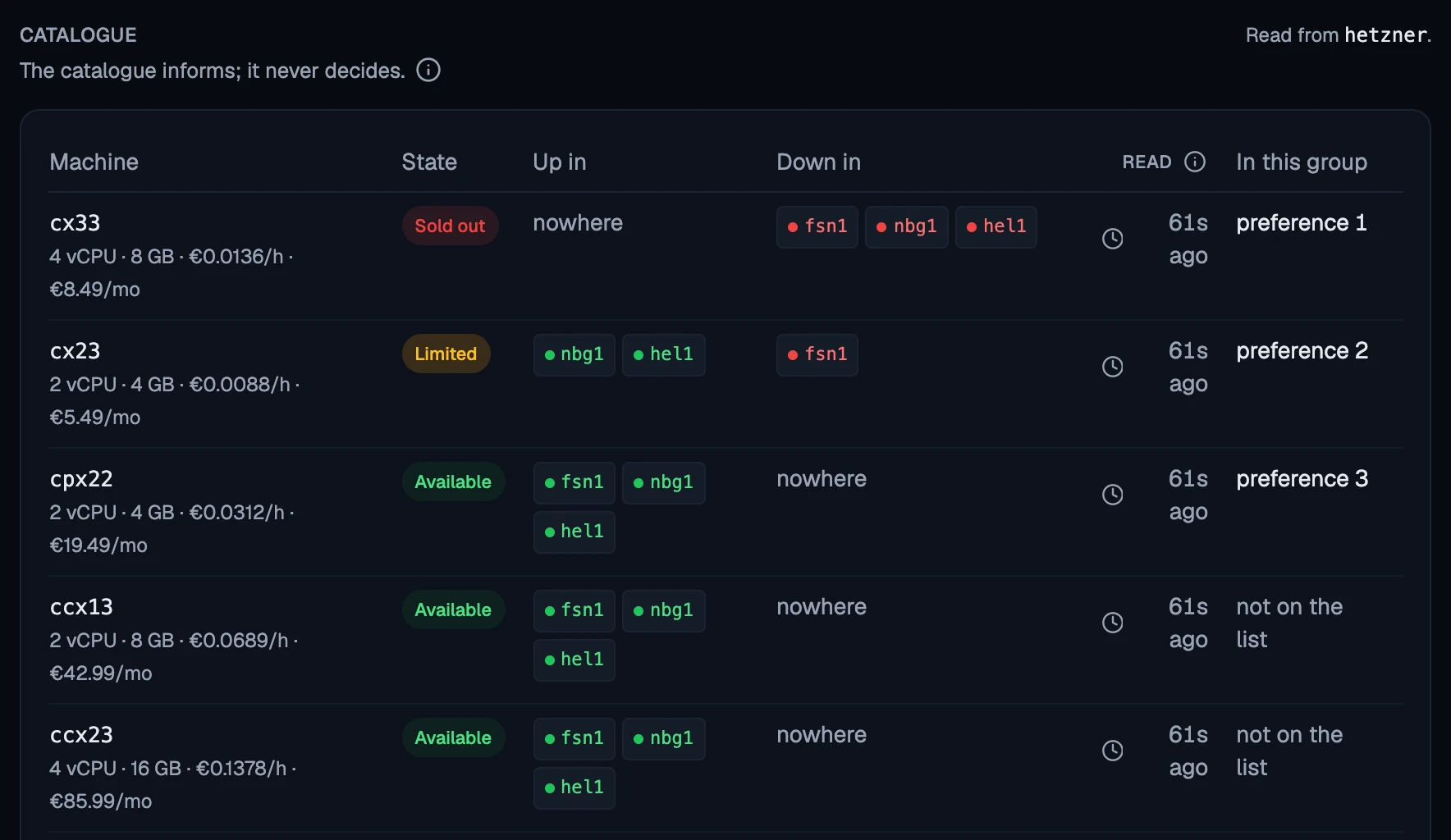Viewport: 1451px width, 840px height.
Task: Click machine name ccx23
Action: click(x=81, y=735)
